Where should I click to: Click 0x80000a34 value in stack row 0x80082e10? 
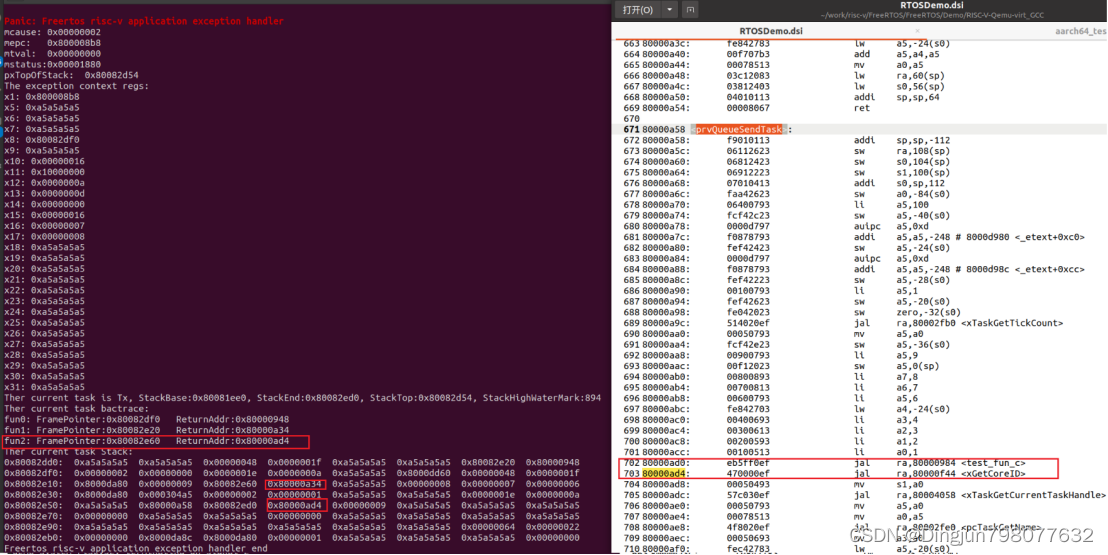pyautogui.click(x=295, y=484)
